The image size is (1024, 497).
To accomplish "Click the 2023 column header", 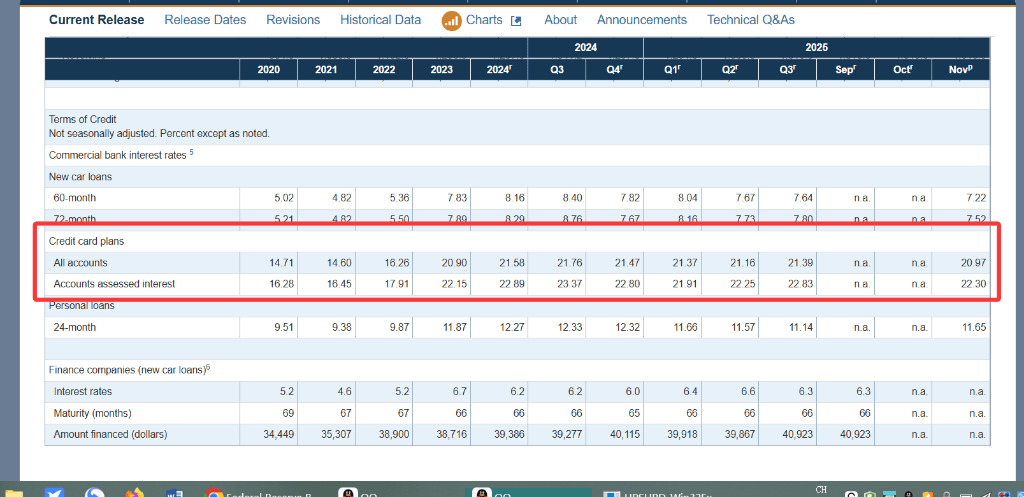I will point(441,69).
